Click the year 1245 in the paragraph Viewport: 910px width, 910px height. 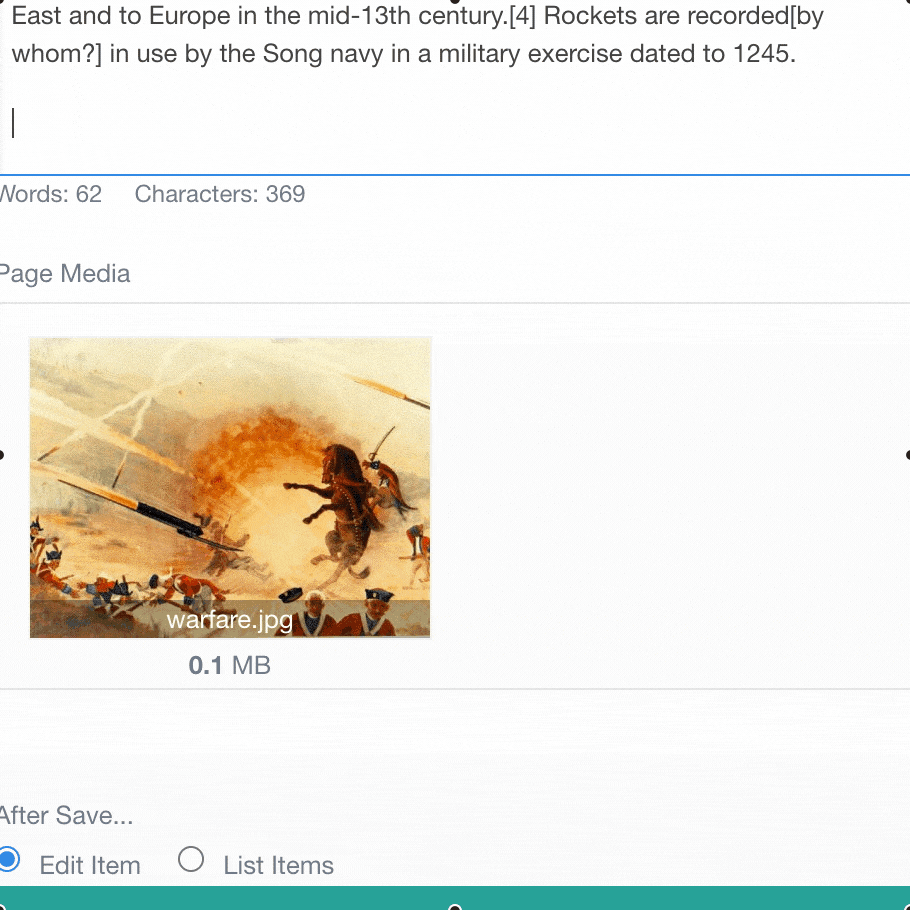[761, 53]
